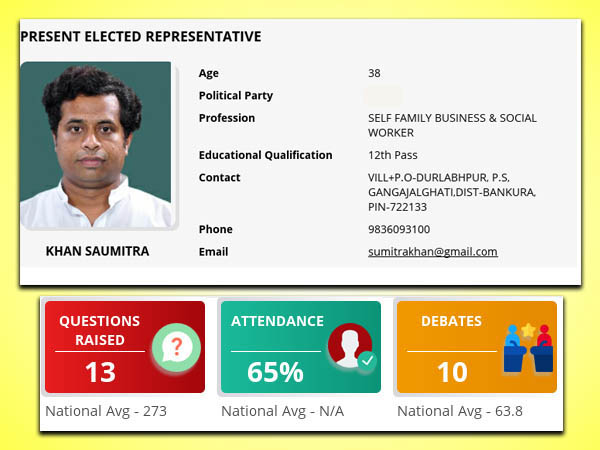Click the National Avg - 273 label
Image resolution: width=600 pixels, height=450 pixels.
coord(106,411)
